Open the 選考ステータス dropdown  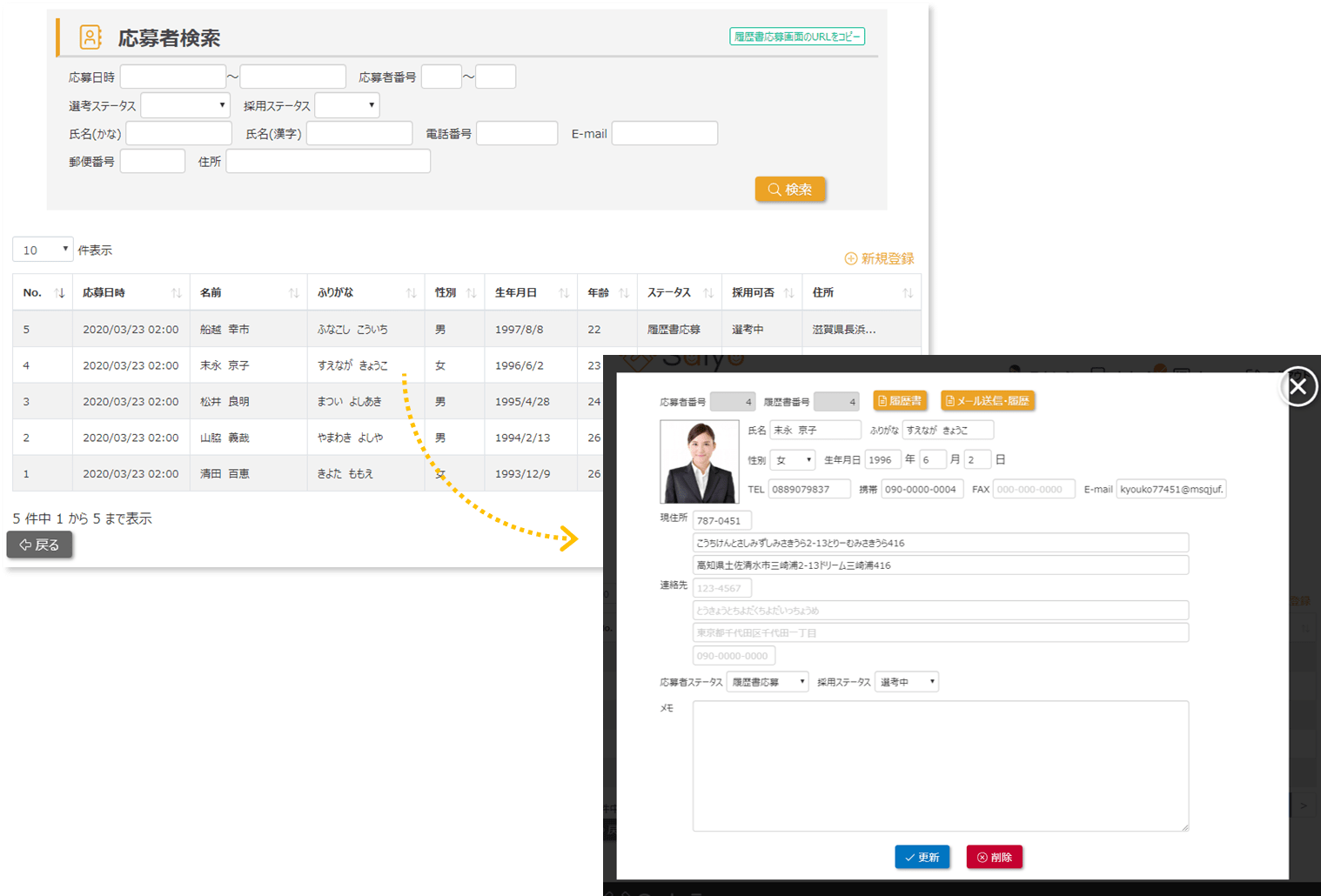coord(185,105)
